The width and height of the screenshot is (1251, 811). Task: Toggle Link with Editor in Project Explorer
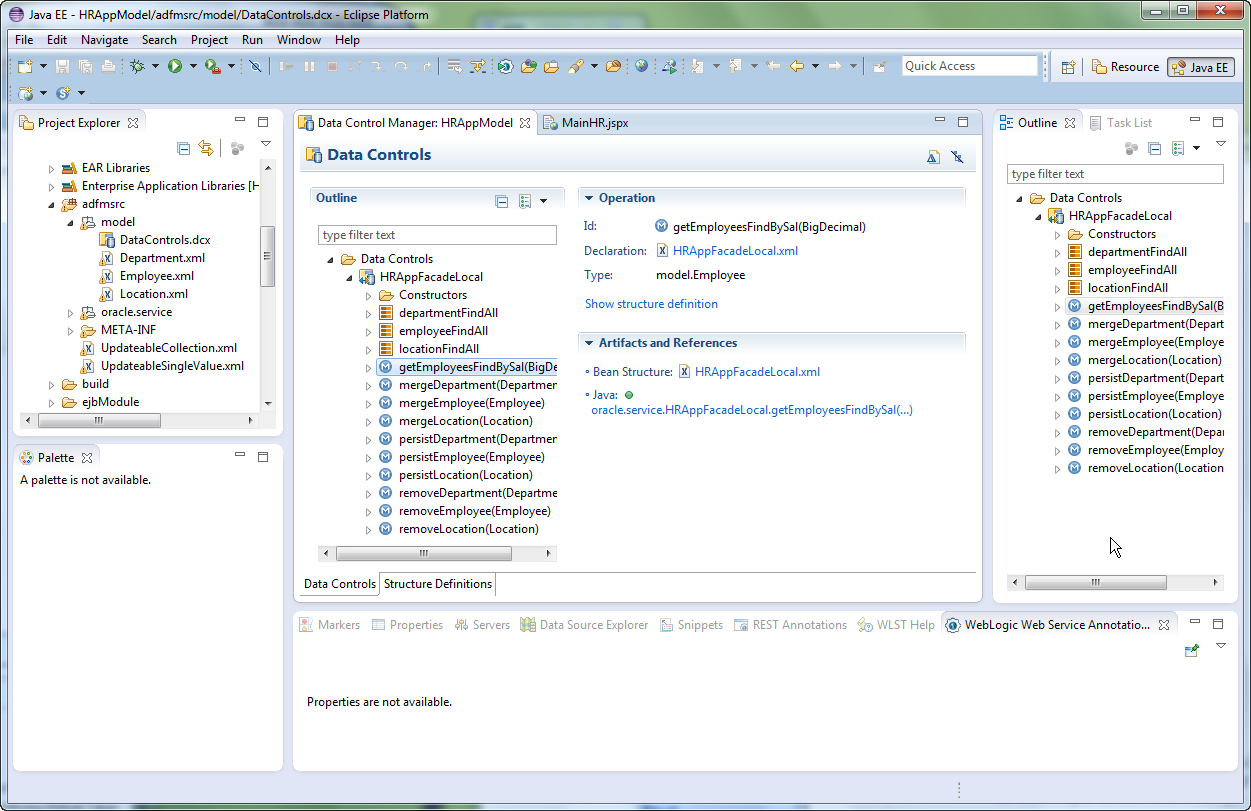(206, 148)
